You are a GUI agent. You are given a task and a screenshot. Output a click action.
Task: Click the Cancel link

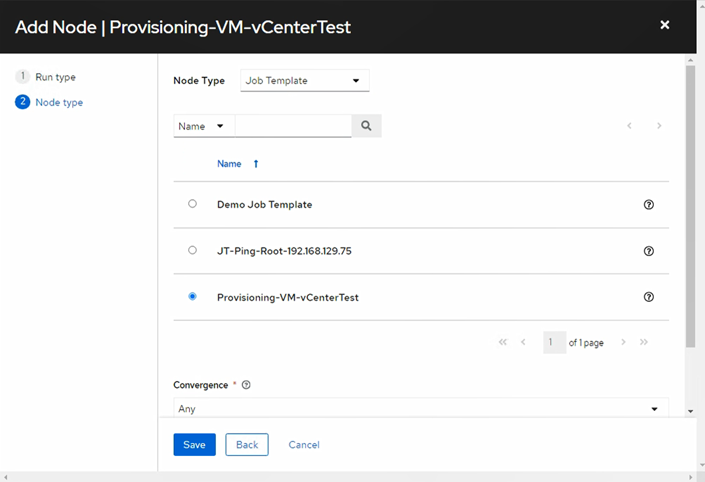[304, 444]
